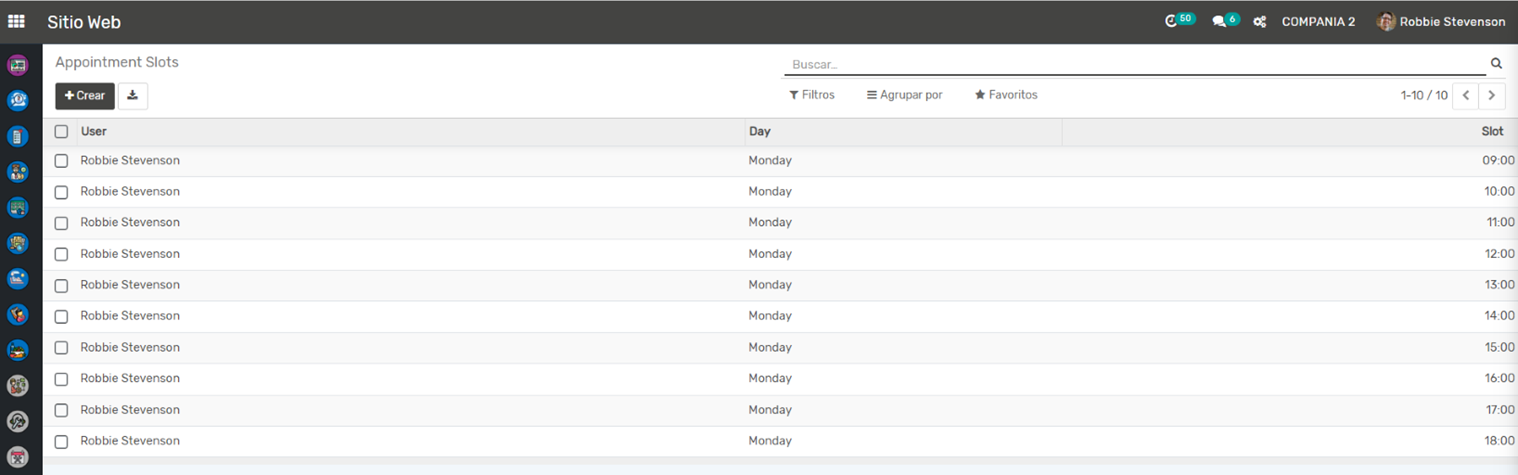Select the checkbox for the 14:00 slot
The height and width of the screenshot is (475, 1518).
(x=62, y=317)
